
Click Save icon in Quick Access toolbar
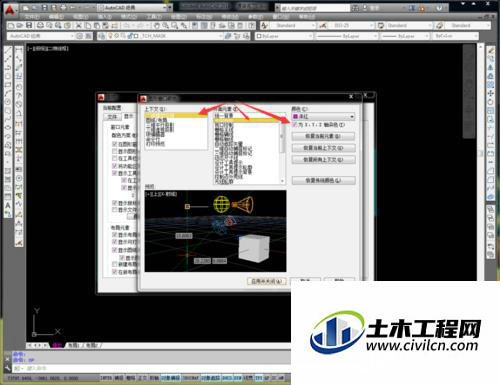(x=45, y=7)
